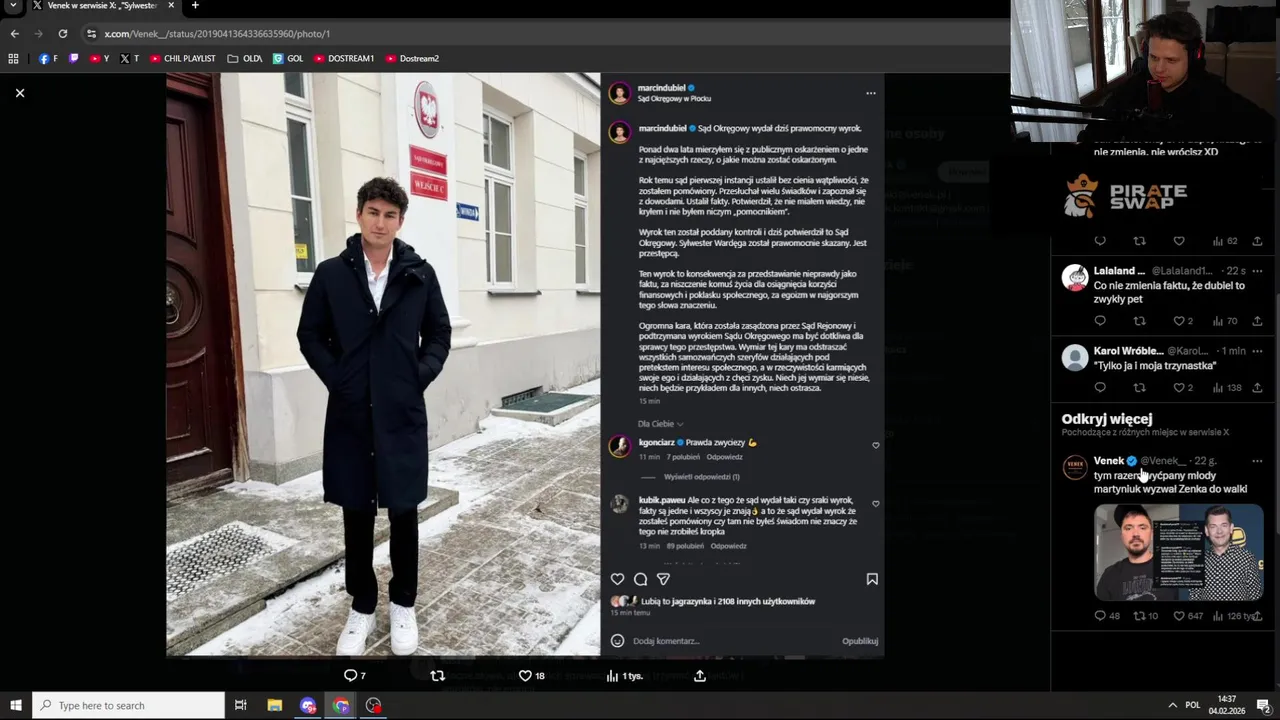Open the CHIL PLAYLIST bookmark
The image size is (1280, 720).
[182, 59]
